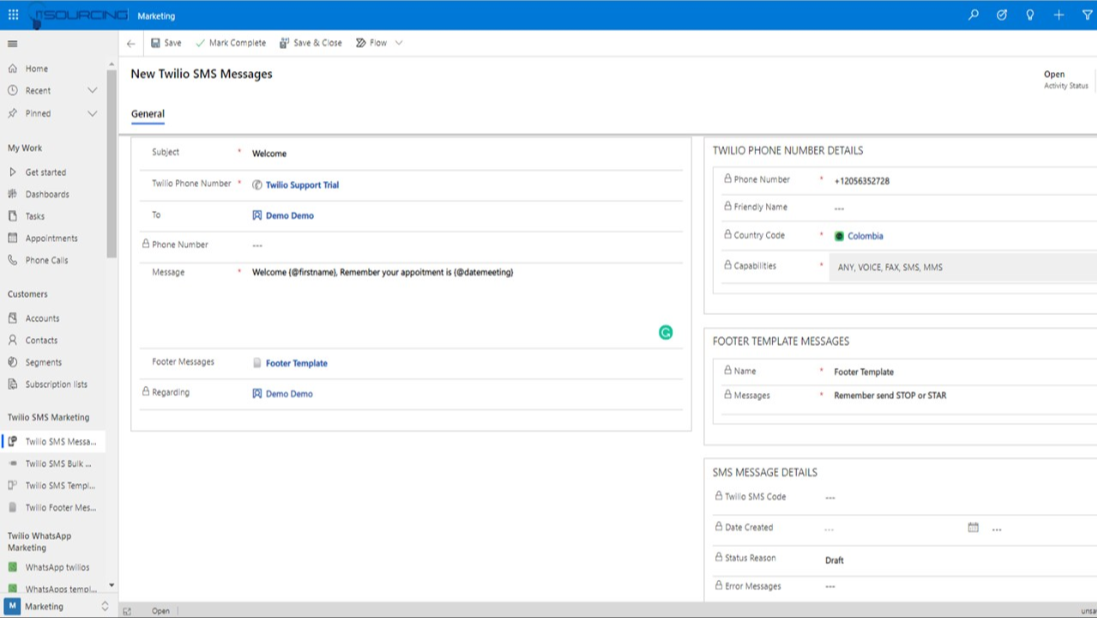Open the Demo Demo link in To field
1097x618 pixels.
pyautogui.click(x=290, y=216)
